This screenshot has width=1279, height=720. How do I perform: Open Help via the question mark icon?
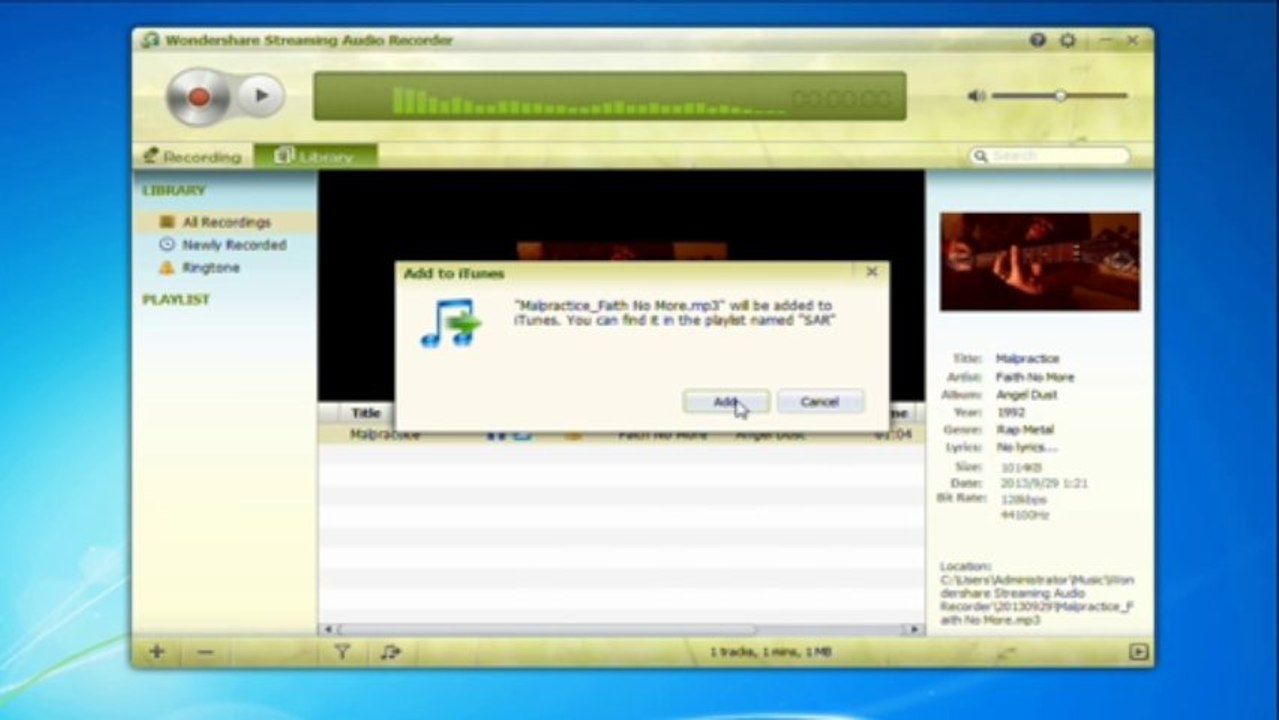pyautogui.click(x=1038, y=40)
